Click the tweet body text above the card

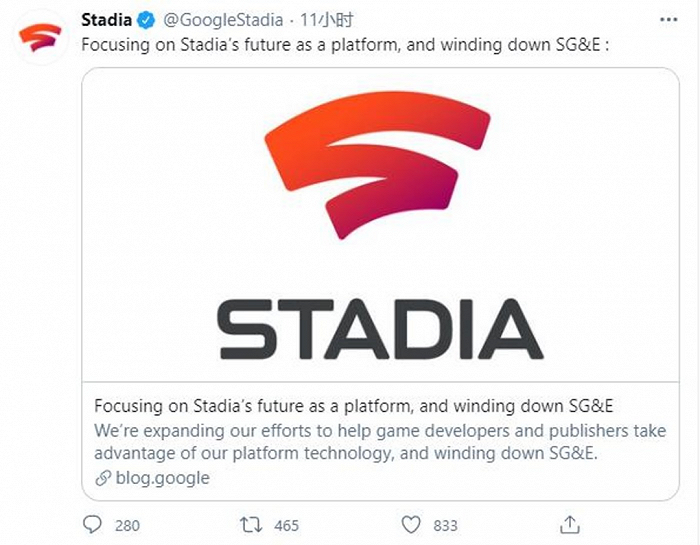[x=342, y=46]
